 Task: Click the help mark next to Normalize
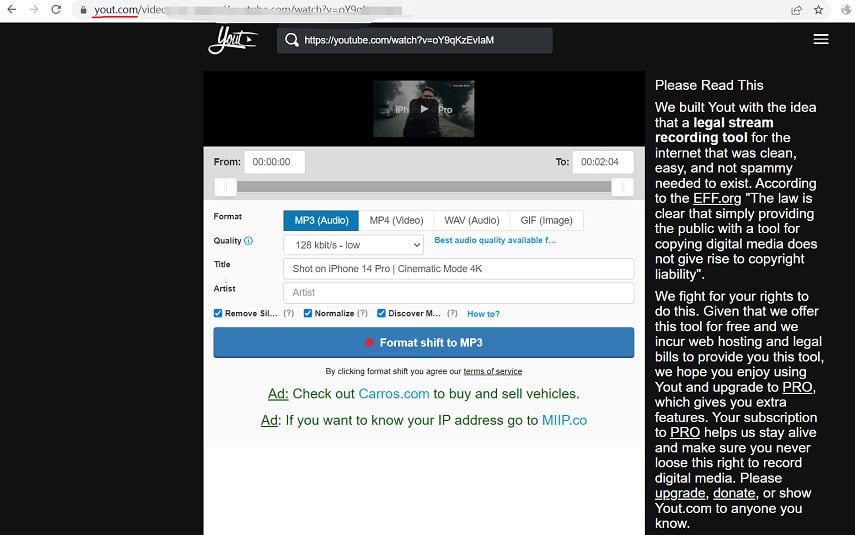coord(362,313)
